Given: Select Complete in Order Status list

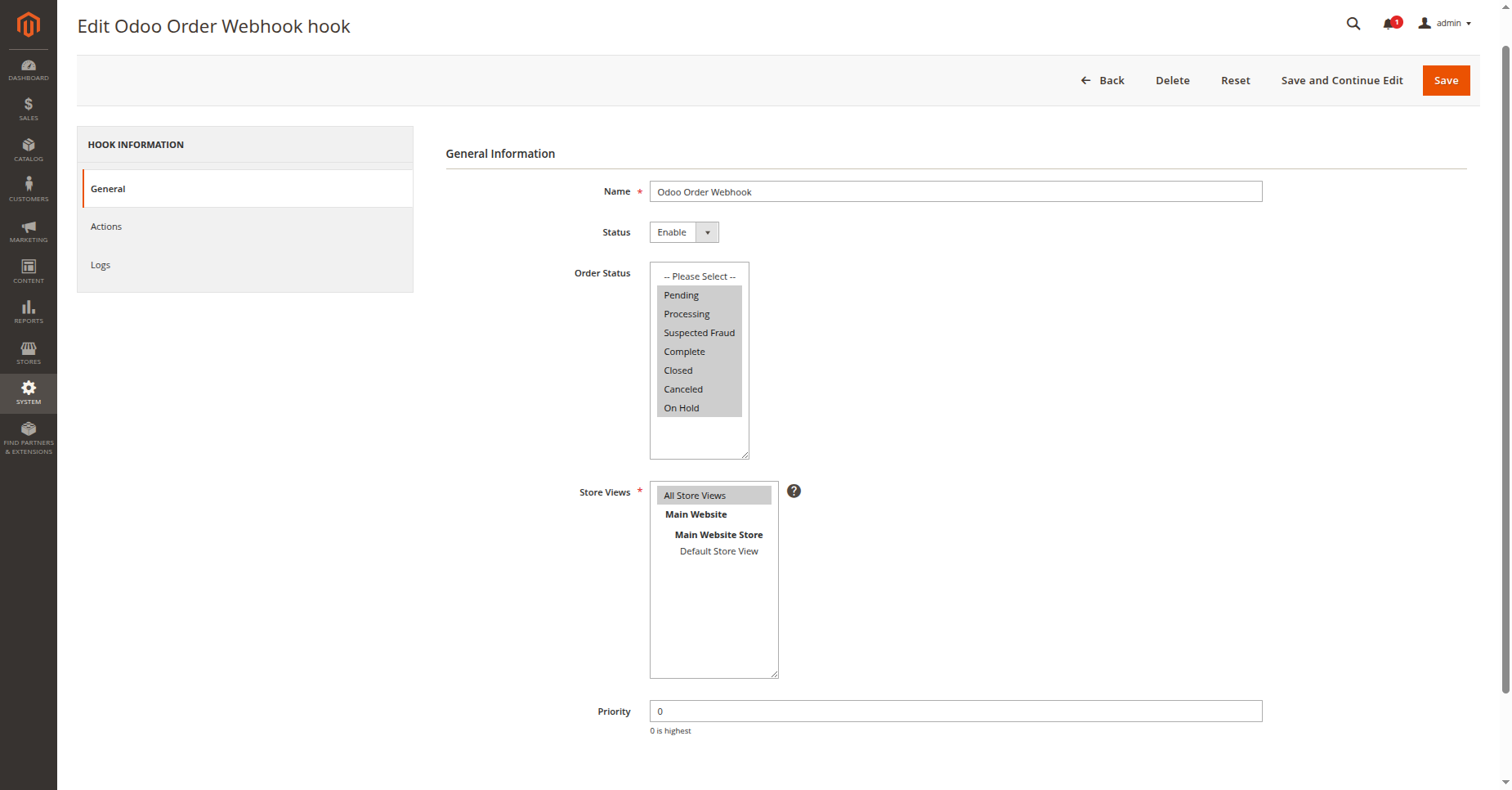Looking at the screenshot, I should 700,352.
